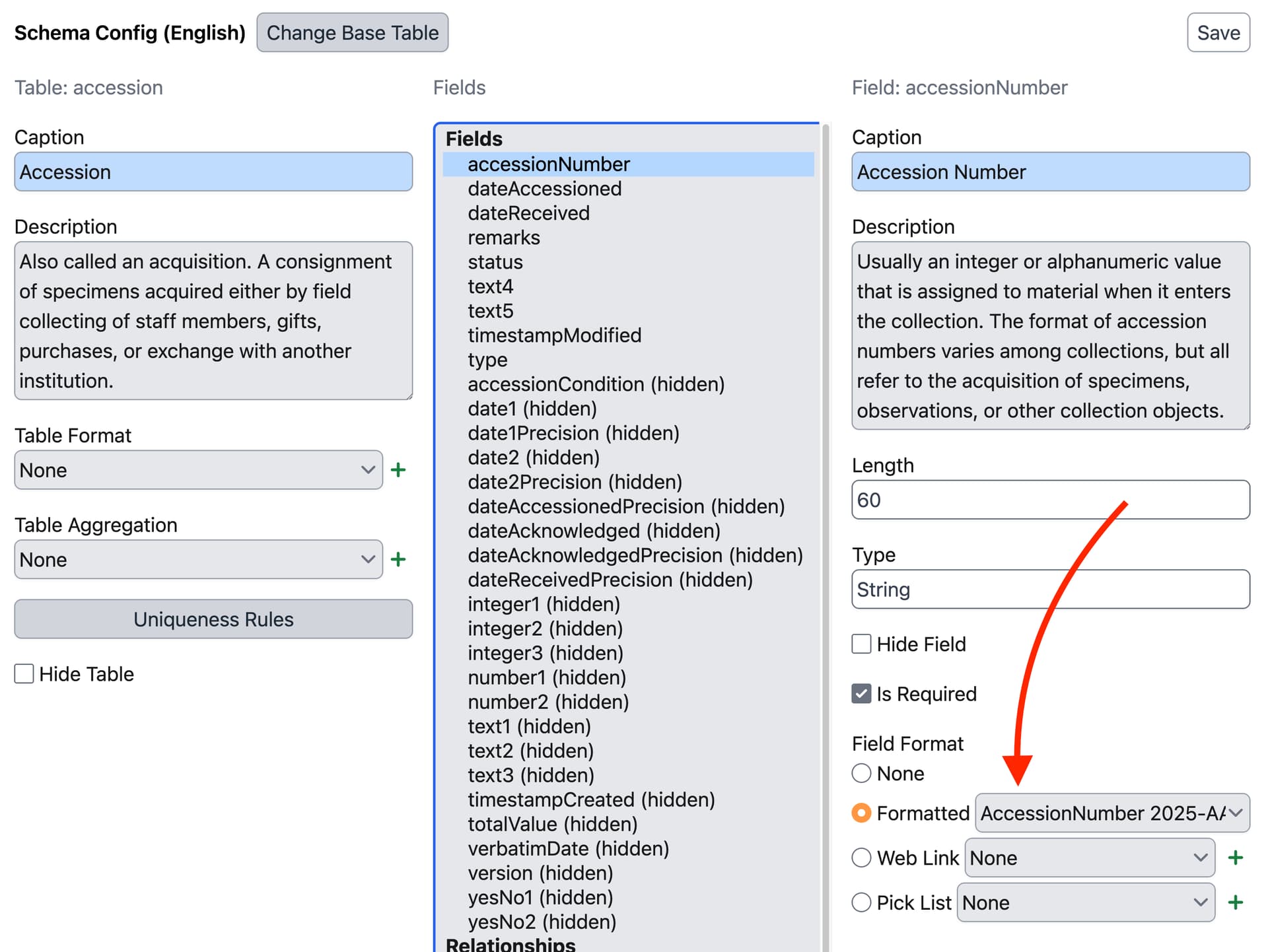The image size is (1268, 952).
Task: Uncheck the Is Required checkbox
Action: point(861,694)
